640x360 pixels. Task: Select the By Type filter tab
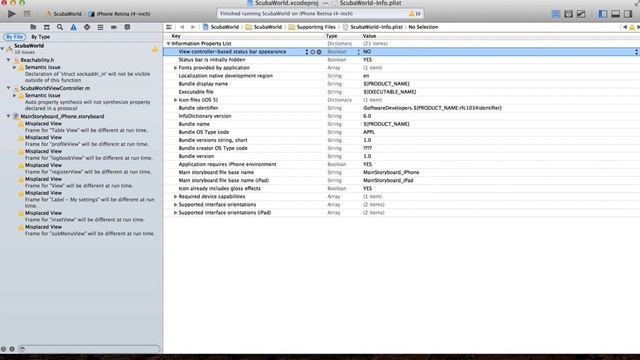click(x=40, y=37)
